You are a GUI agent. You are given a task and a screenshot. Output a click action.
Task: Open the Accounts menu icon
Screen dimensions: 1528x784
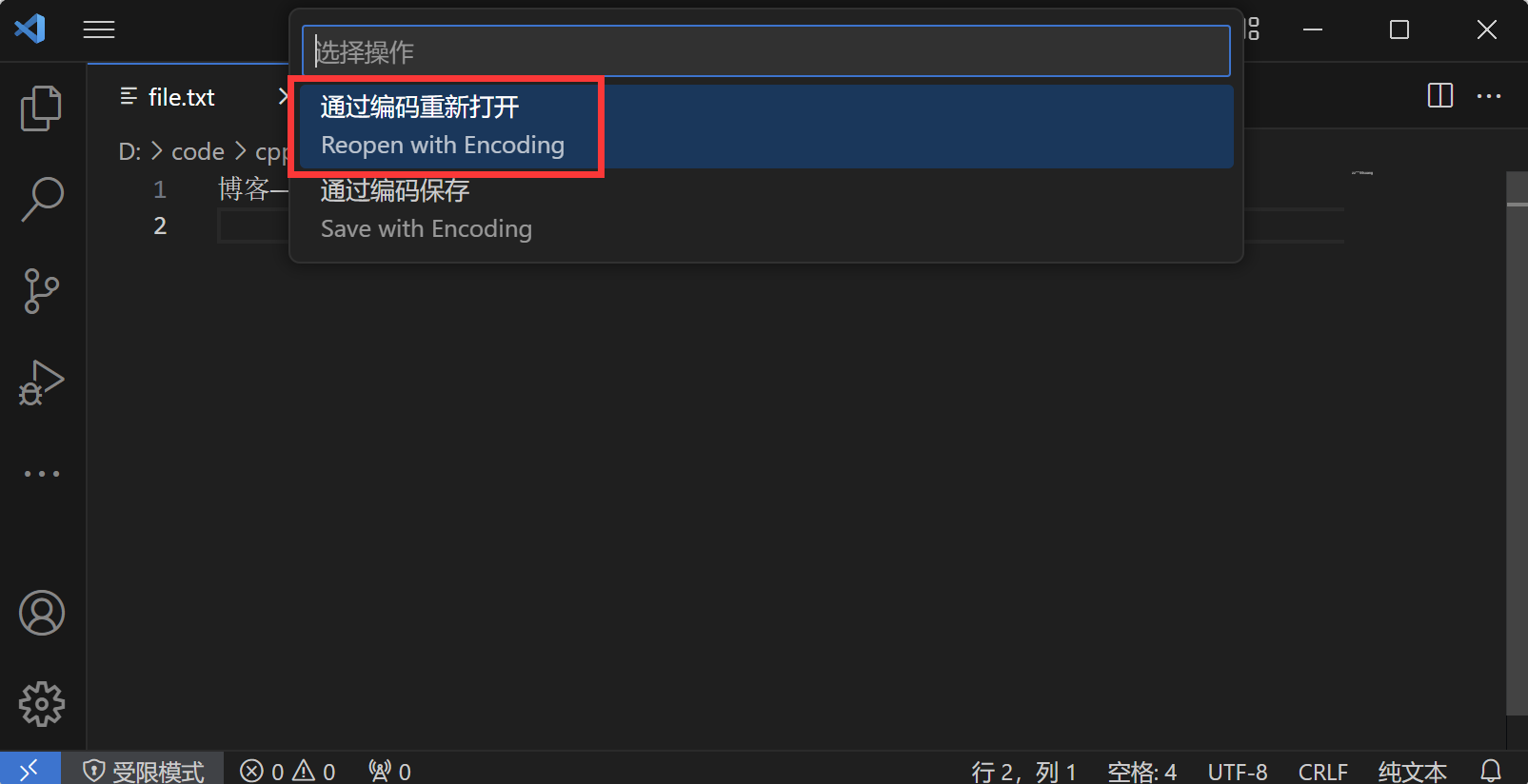[x=42, y=613]
